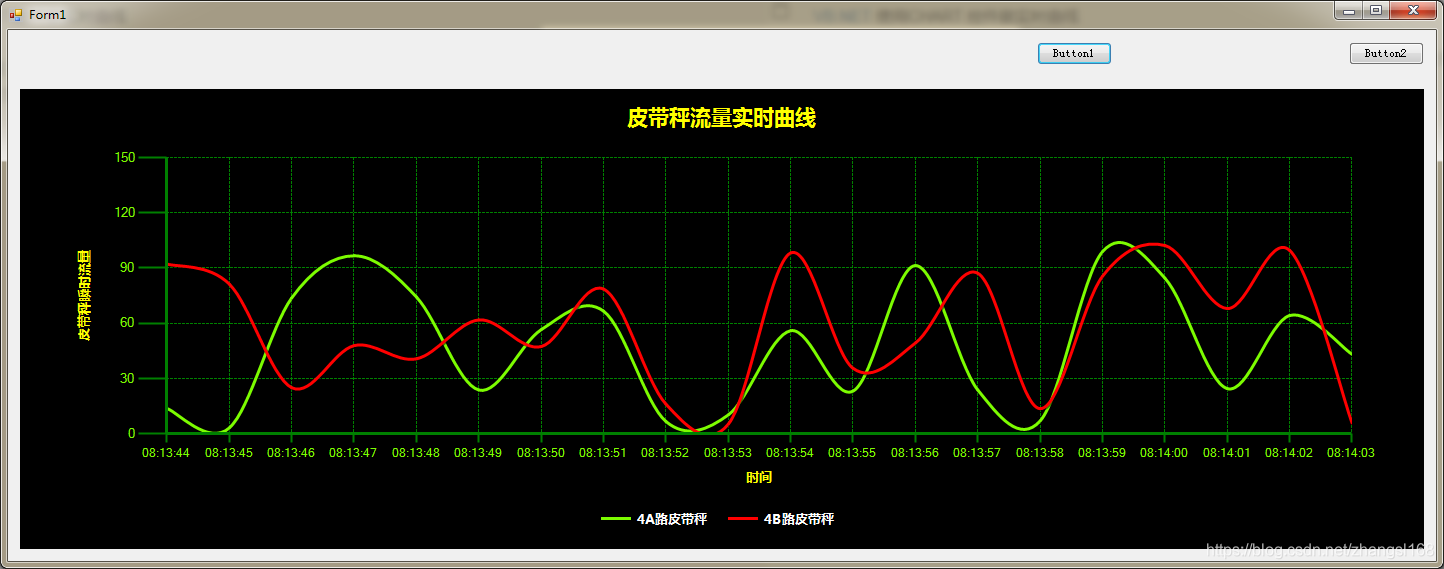Click the Y-axis title 皮带秤瞬时流量
The height and width of the screenshot is (569, 1444).
84,296
